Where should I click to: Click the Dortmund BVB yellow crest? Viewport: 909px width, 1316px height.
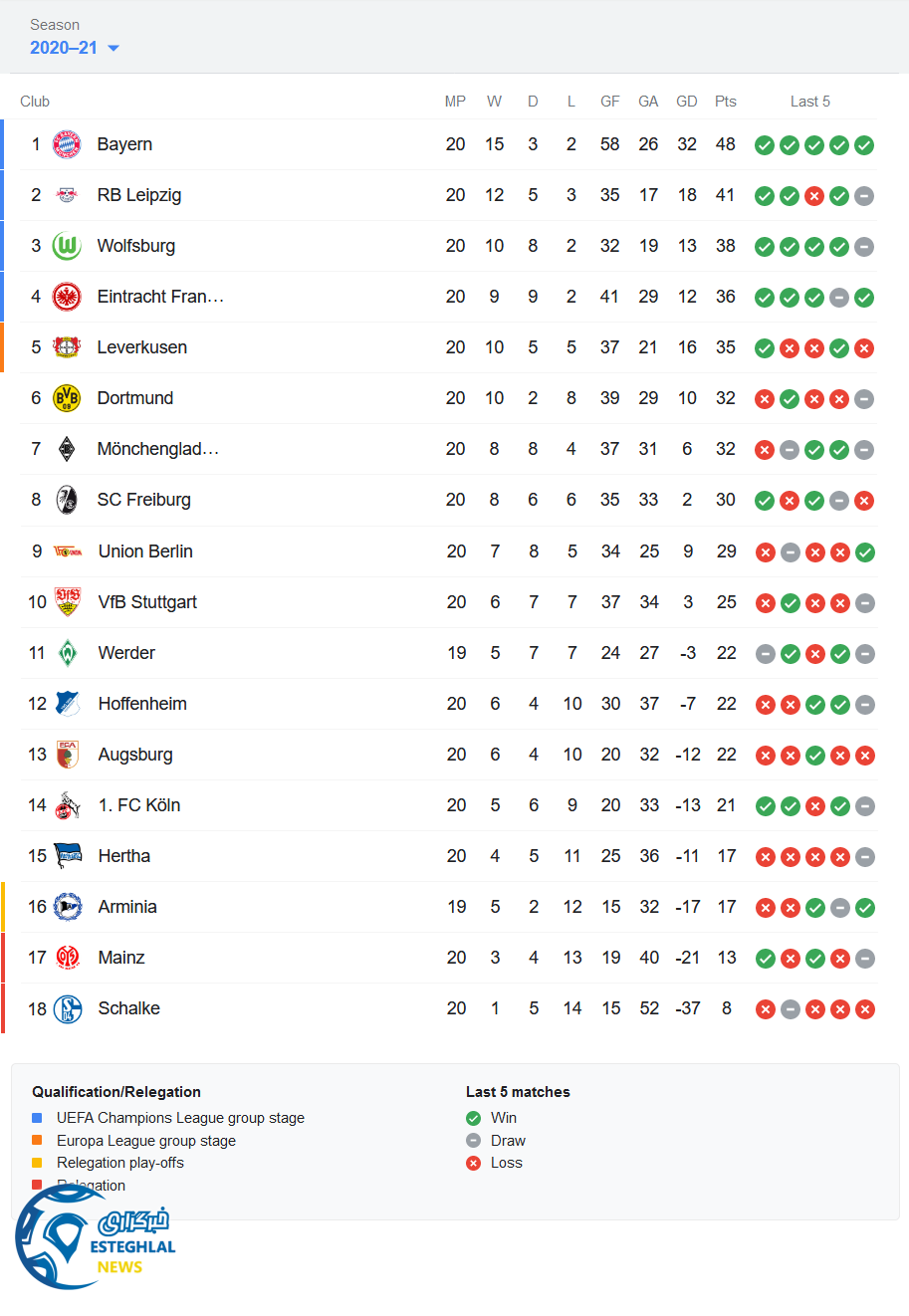67,398
